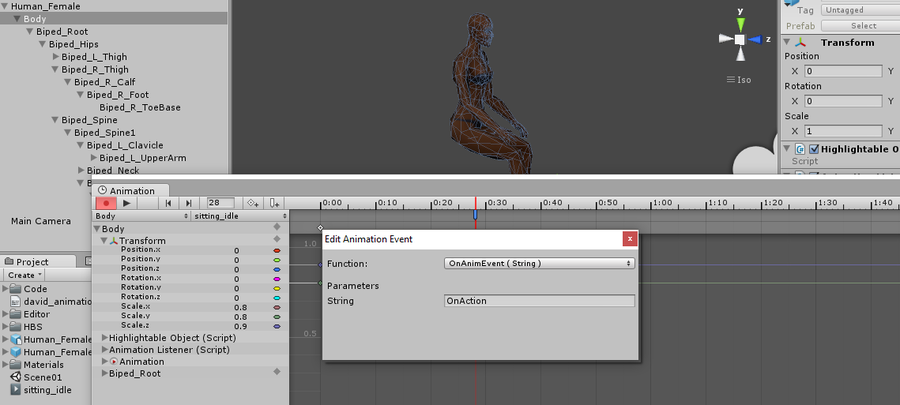
Task: Toggle the Iso projection mode label
Action: coord(742,79)
